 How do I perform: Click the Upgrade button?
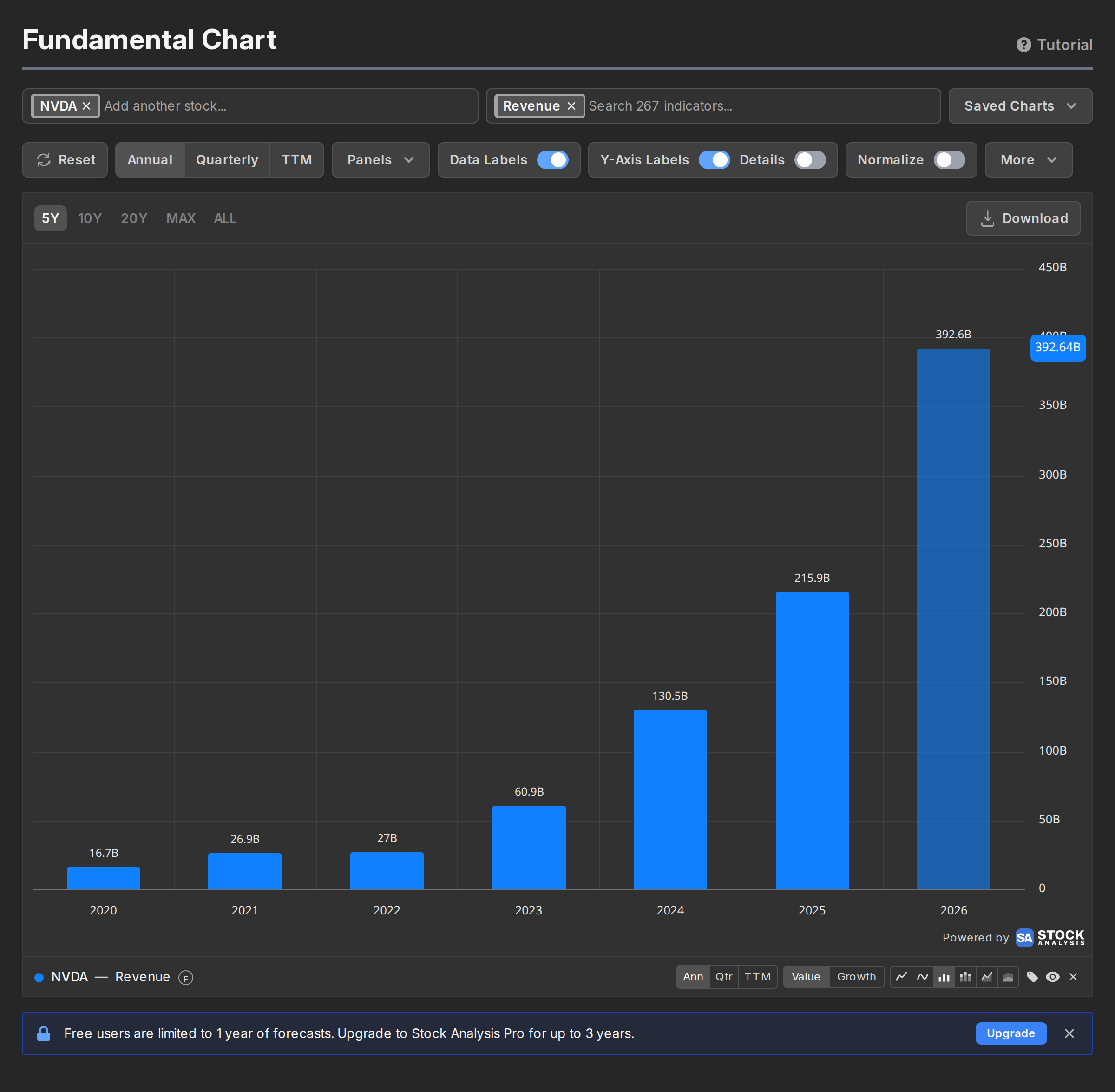(1010, 1033)
